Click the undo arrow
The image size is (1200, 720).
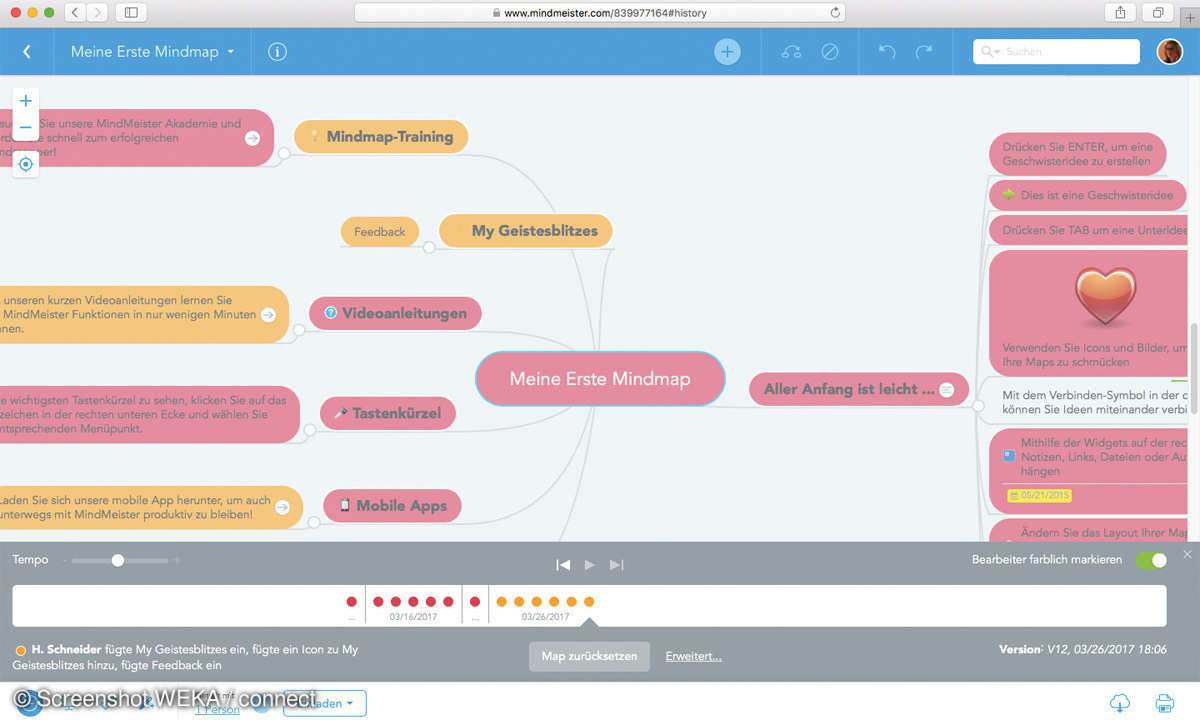point(887,52)
